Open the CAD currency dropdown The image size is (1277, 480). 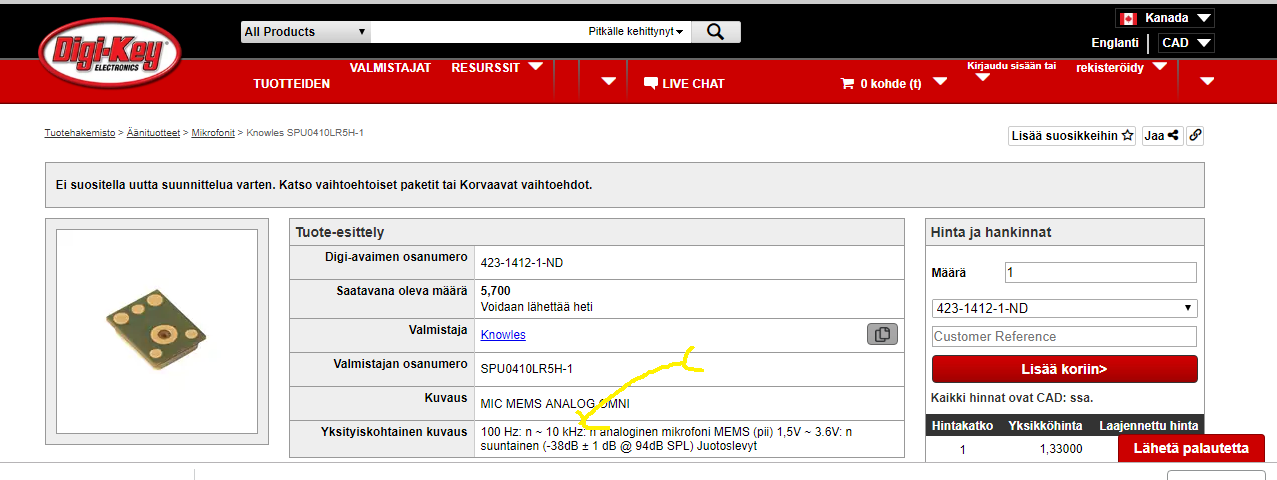tap(1187, 43)
